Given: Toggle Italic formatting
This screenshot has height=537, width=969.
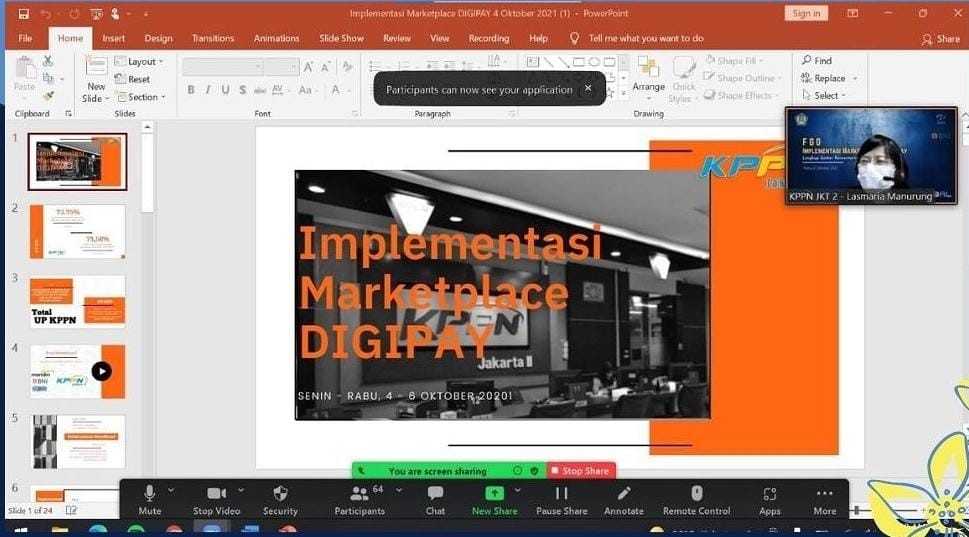Looking at the screenshot, I should [x=208, y=90].
